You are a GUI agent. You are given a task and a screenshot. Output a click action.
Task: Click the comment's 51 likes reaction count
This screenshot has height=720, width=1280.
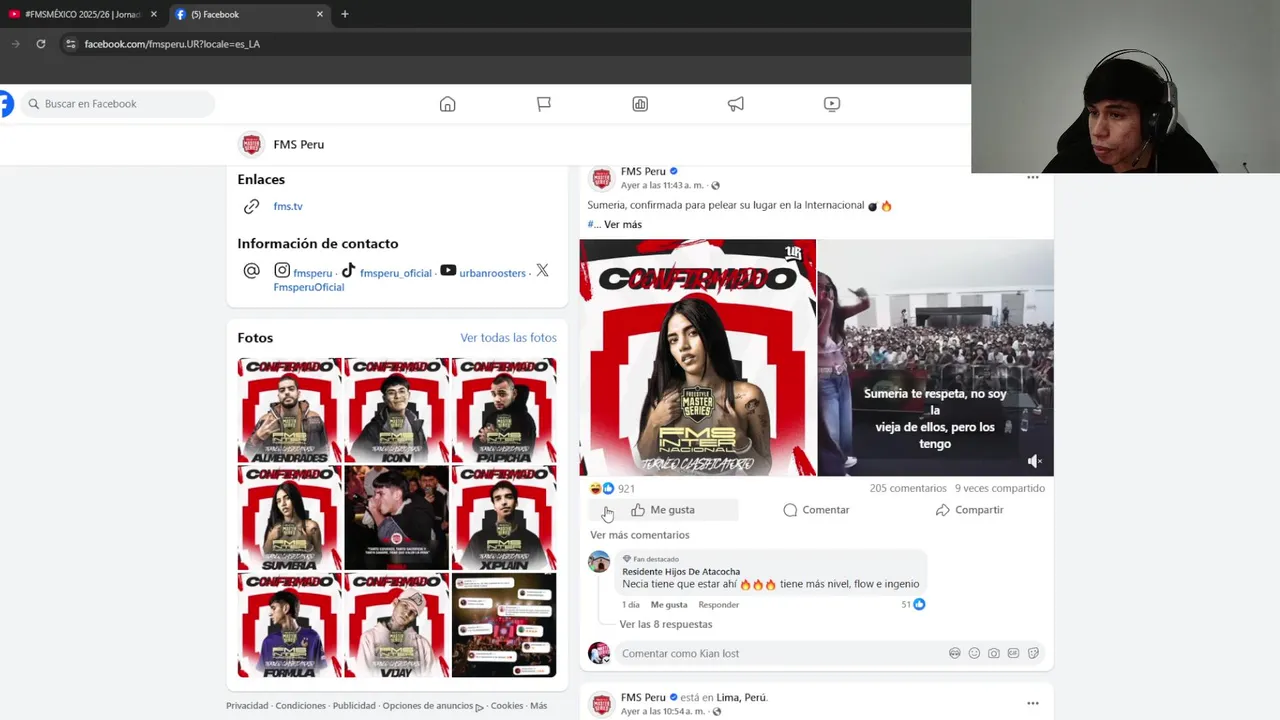[913, 604]
